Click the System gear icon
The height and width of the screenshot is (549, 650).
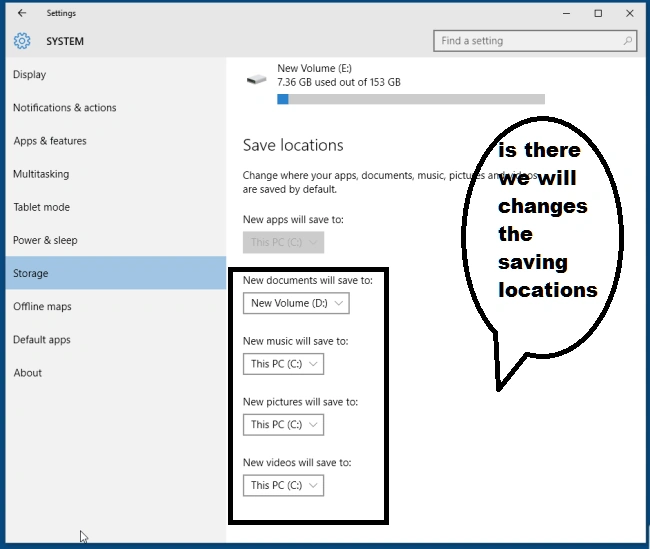[x=22, y=41]
